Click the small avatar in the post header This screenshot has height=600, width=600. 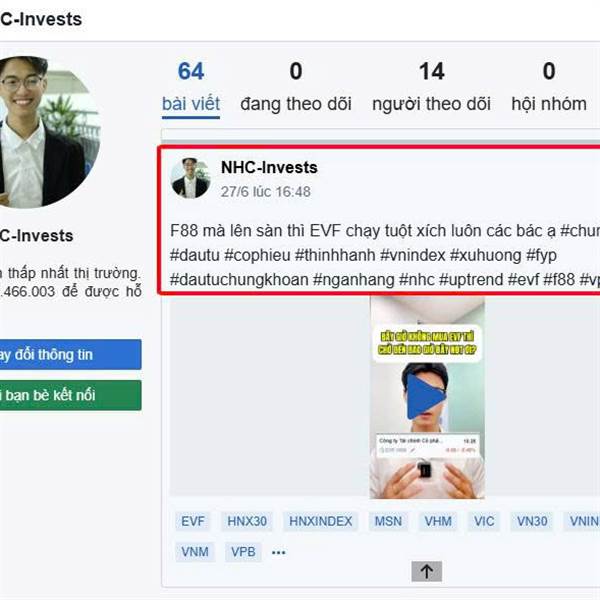[191, 178]
